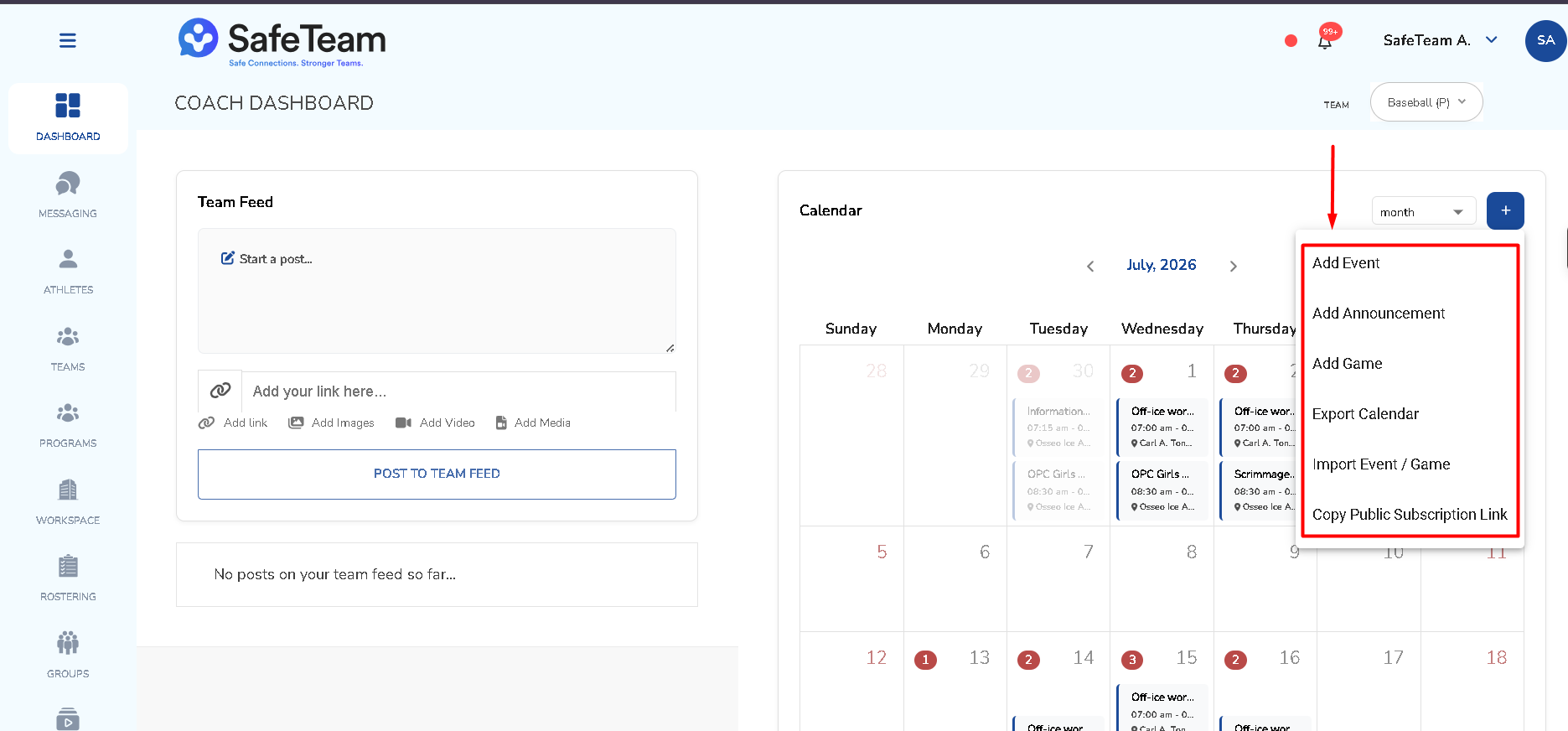Go to previous month arrow
The width and height of the screenshot is (1568, 731).
point(1090,267)
